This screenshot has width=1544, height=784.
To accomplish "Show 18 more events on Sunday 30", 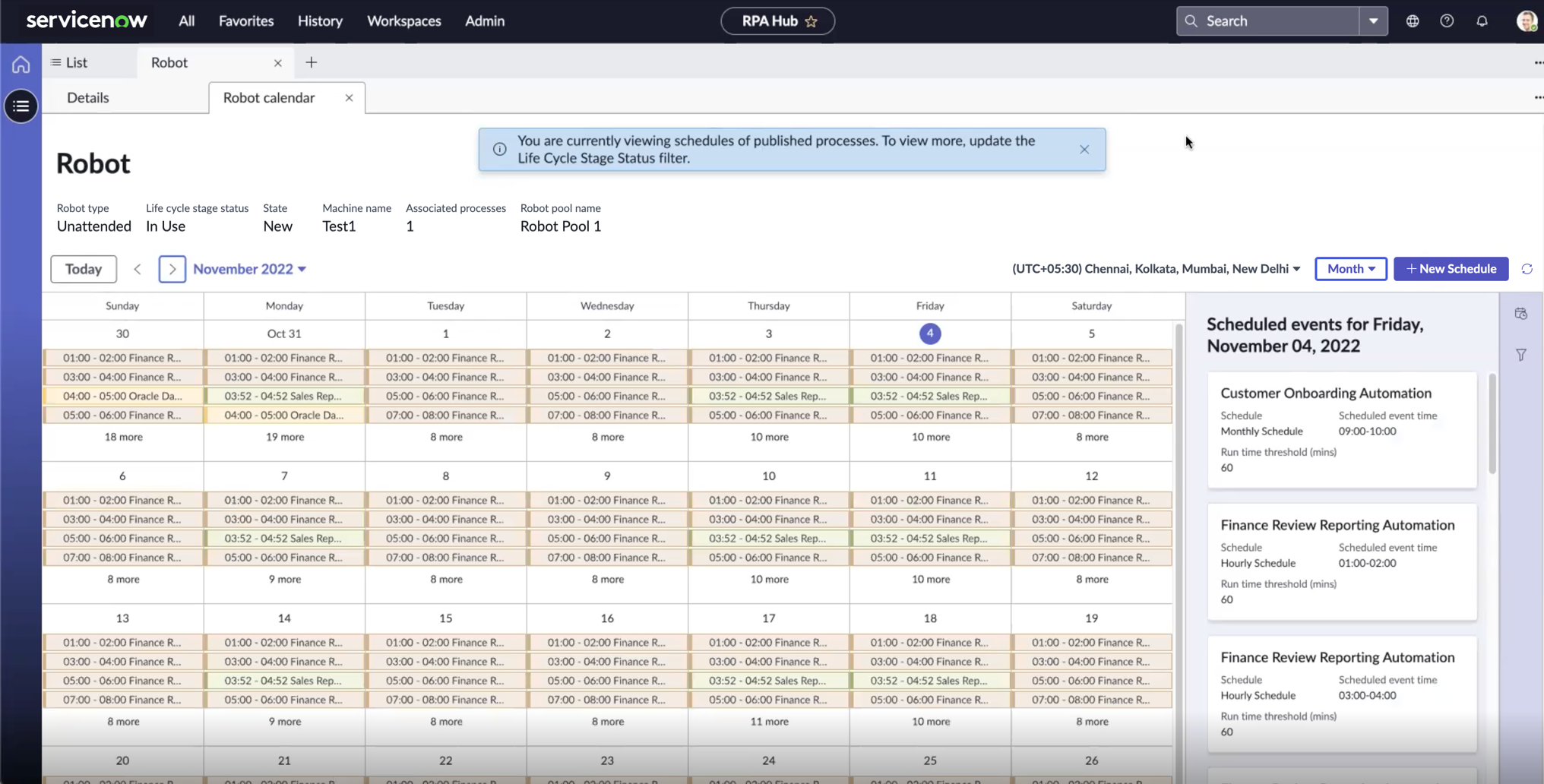I will click(x=123, y=437).
